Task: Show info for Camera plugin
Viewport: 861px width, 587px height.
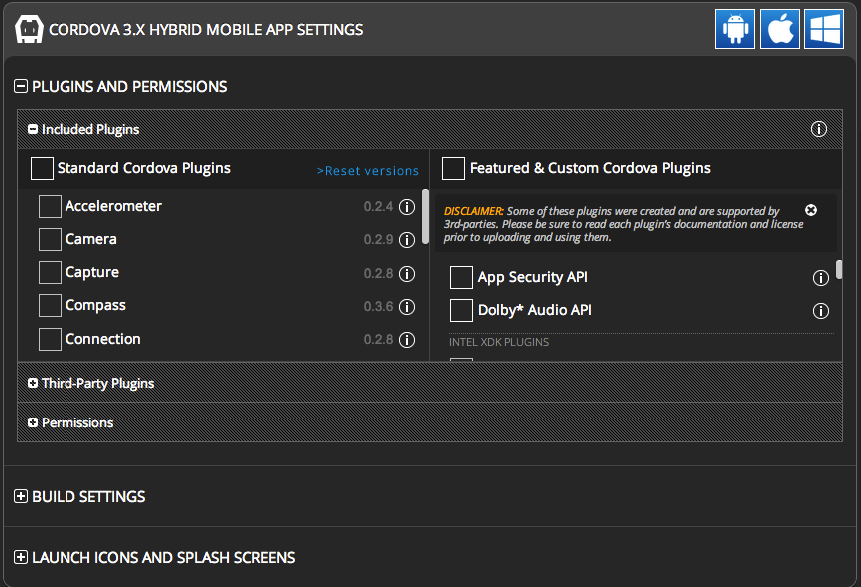Action: pyautogui.click(x=407, y=240)
